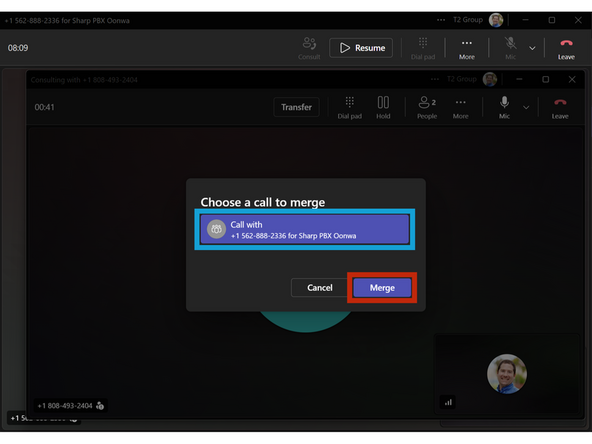Click the self-view profile picture thumbnail

(x=507, y=374)
